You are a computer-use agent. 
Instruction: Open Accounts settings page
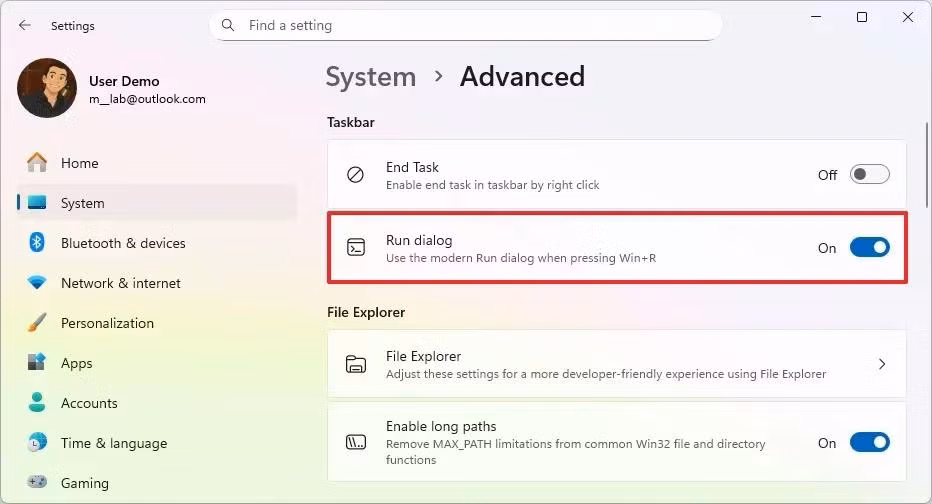(x=158, y=403)
